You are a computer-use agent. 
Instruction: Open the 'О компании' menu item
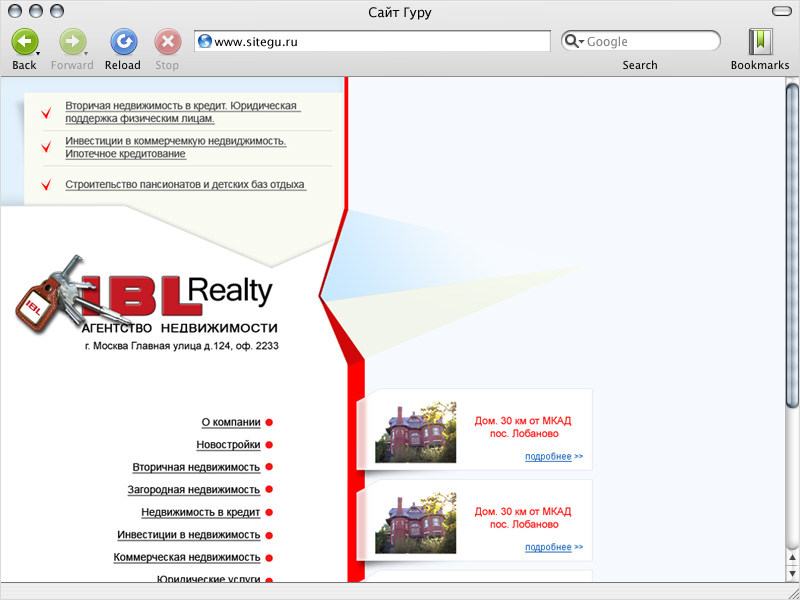[231, 422]
